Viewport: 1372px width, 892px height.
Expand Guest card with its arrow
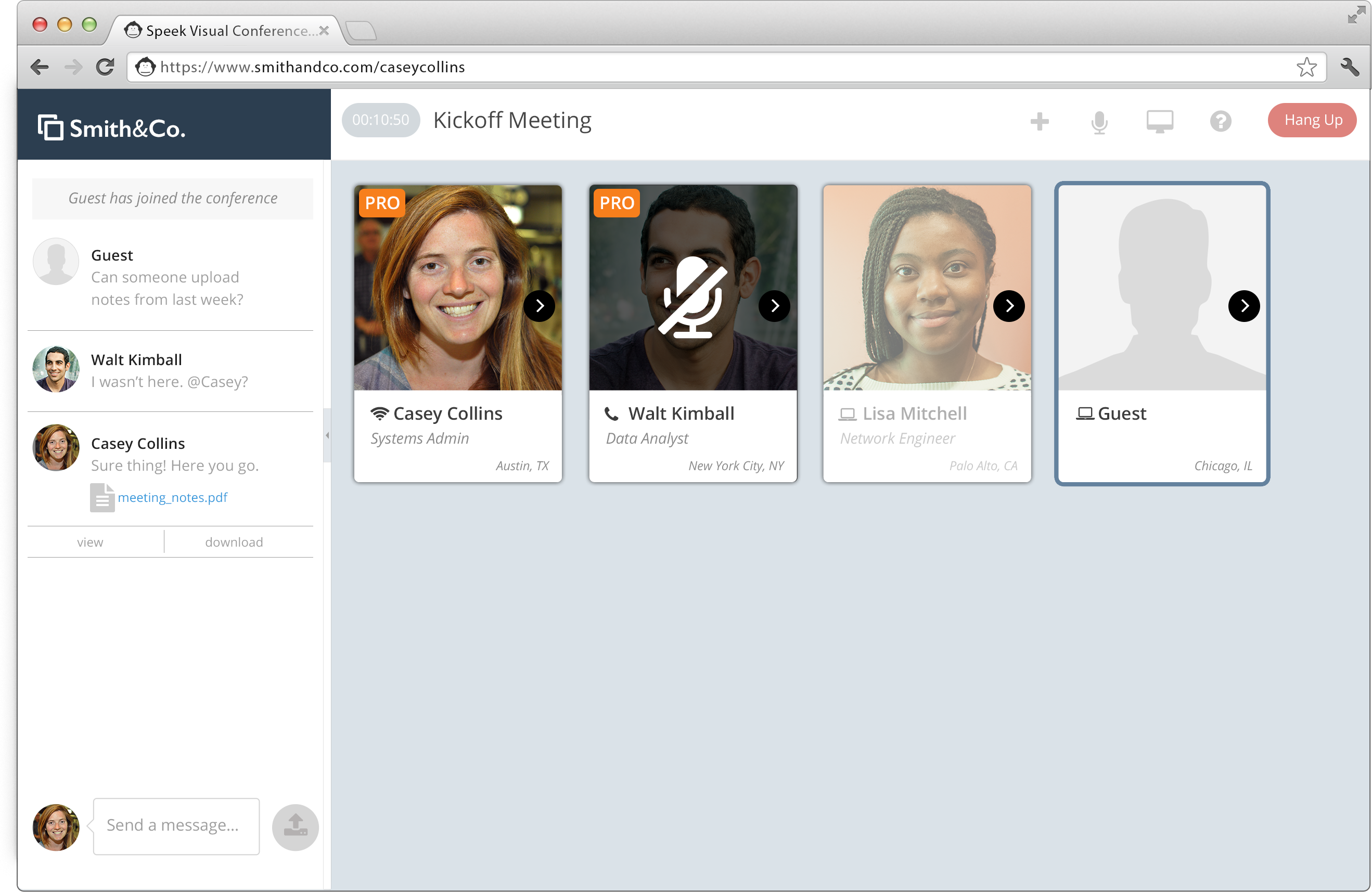click(1243, 306)
